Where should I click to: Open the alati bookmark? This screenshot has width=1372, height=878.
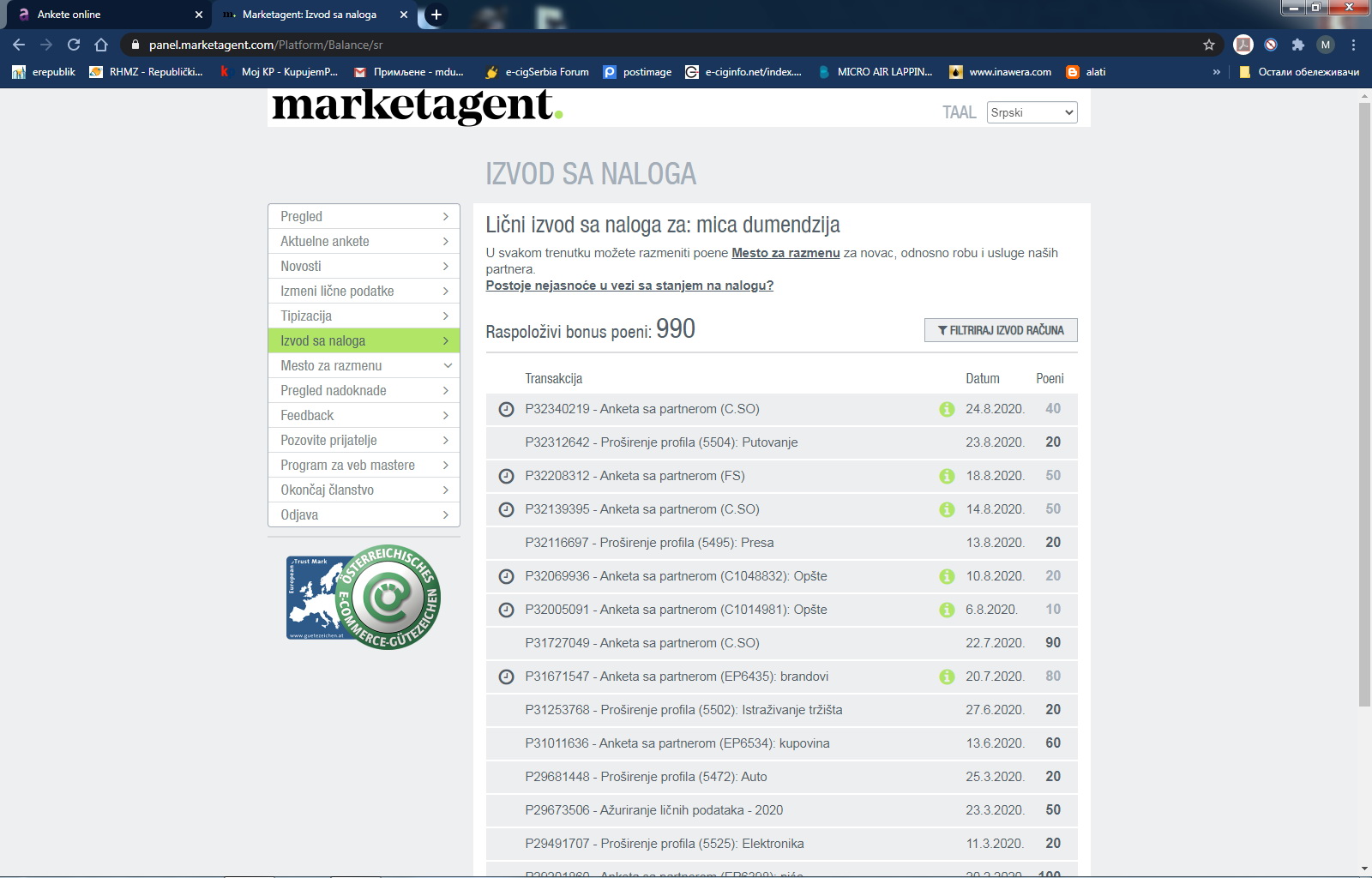(1086, 72)
